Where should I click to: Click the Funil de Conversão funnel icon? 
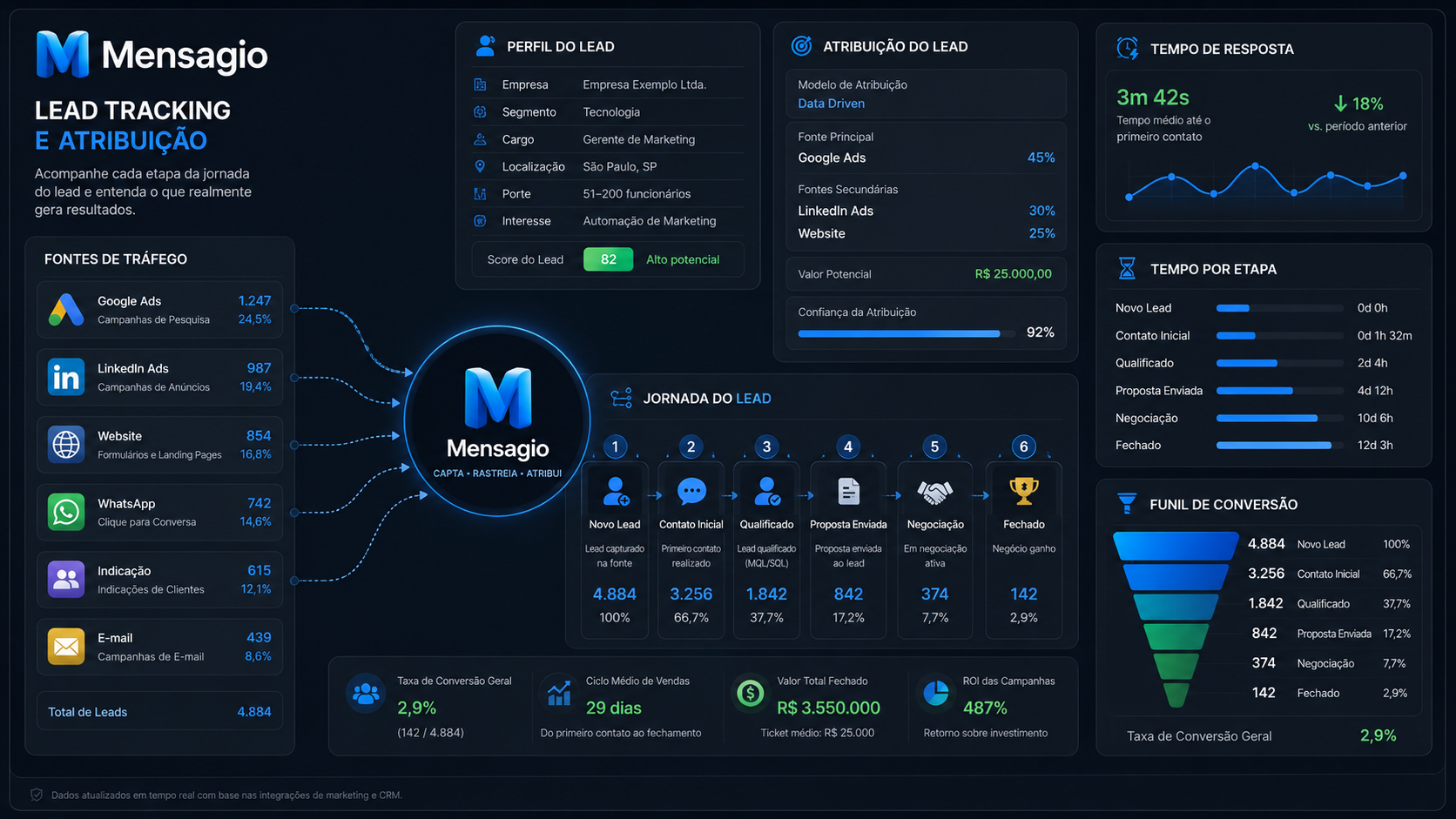(1127, 504)
